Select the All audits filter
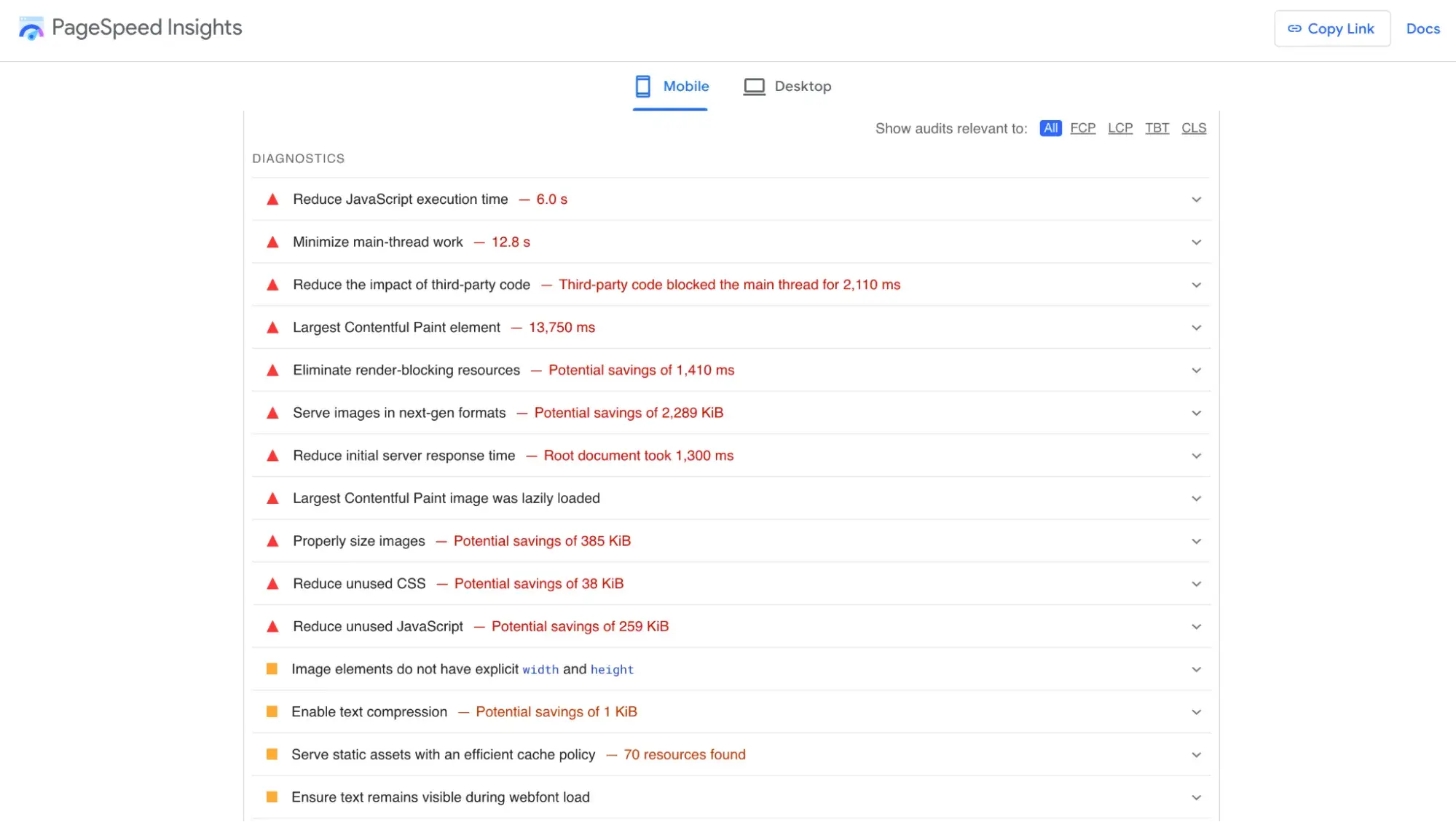This screenshot has height=822, width=1456. (1050, 128)
